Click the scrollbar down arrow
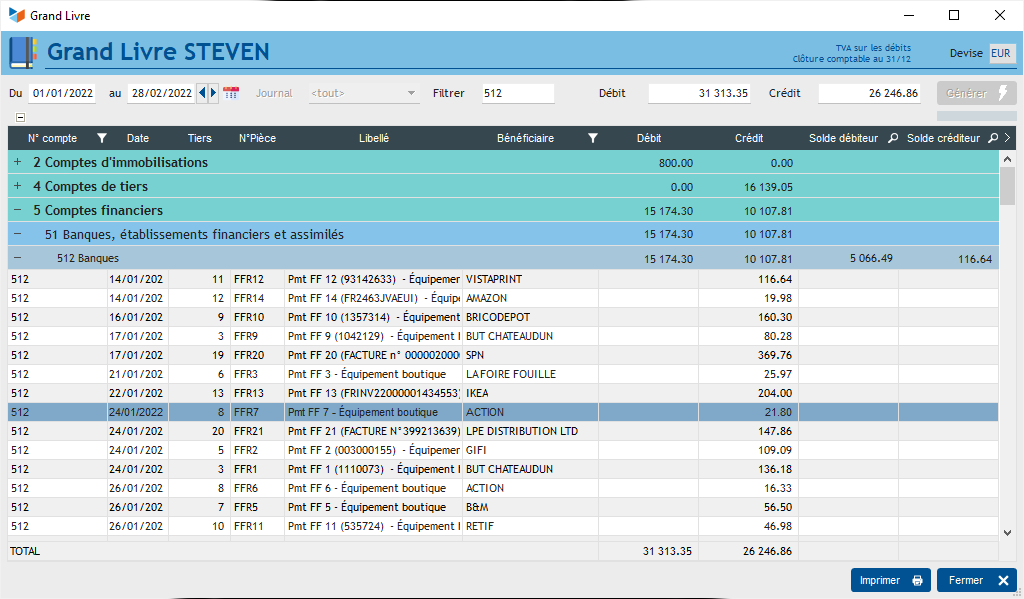Viewport: 1024px width, 599px height. pos(1007,533)
